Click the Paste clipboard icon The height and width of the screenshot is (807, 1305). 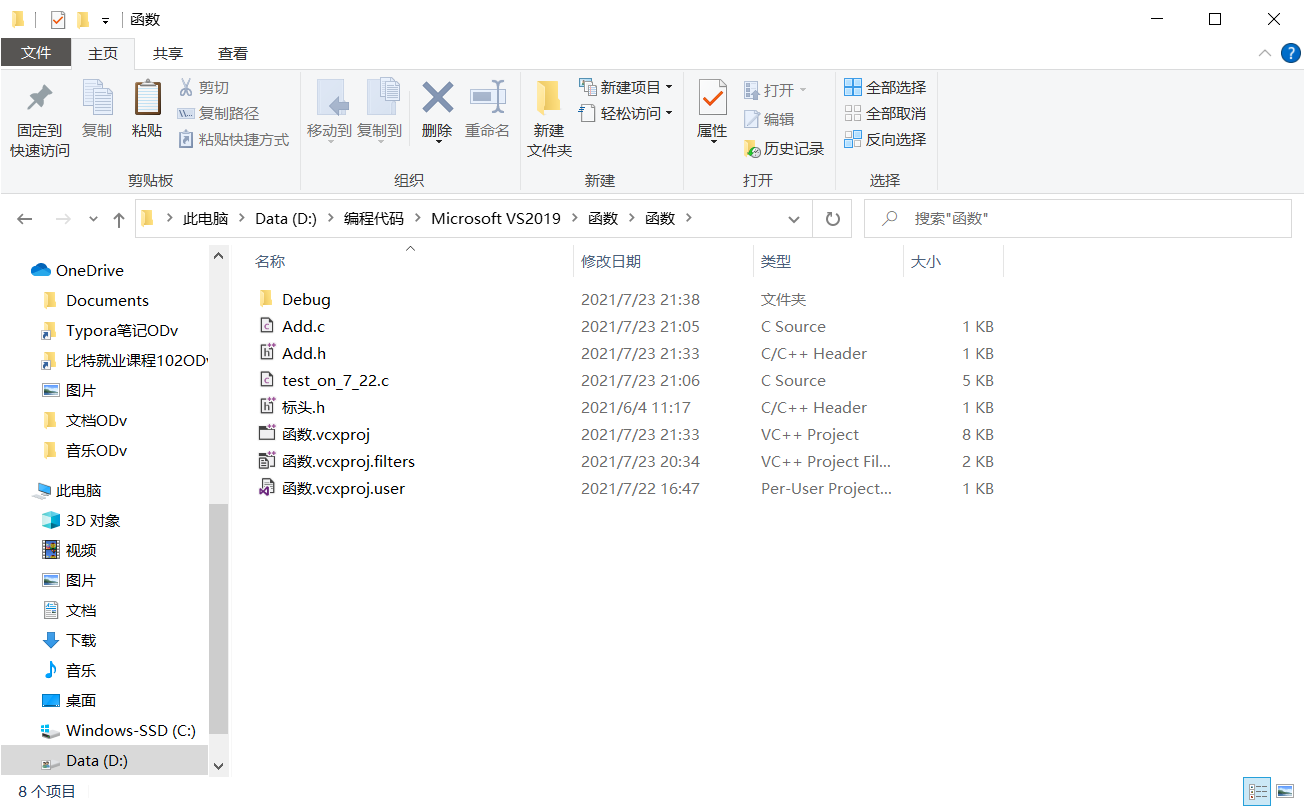point(147,97)
